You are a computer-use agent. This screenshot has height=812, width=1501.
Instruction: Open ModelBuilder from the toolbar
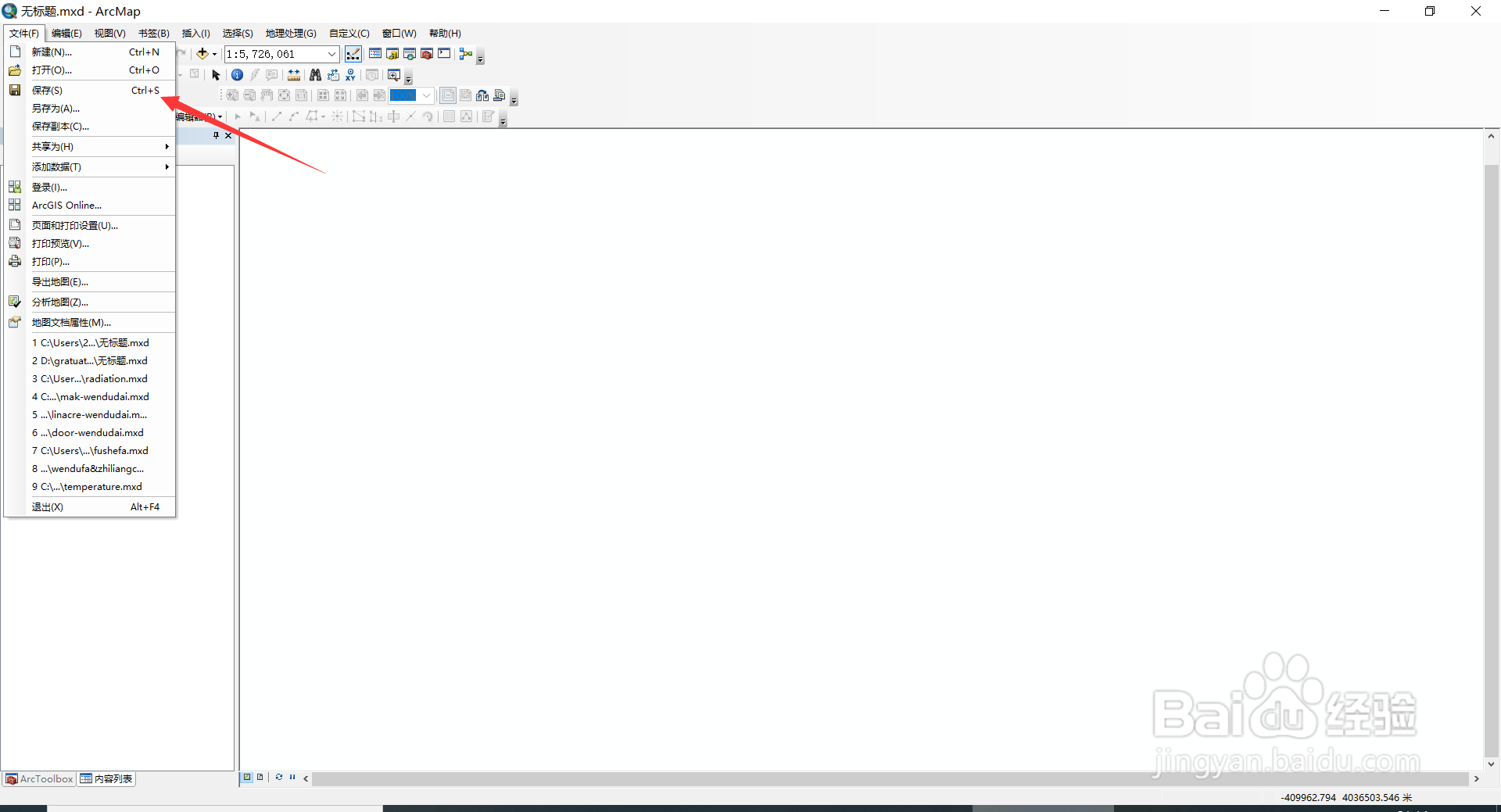pos(465,53)
